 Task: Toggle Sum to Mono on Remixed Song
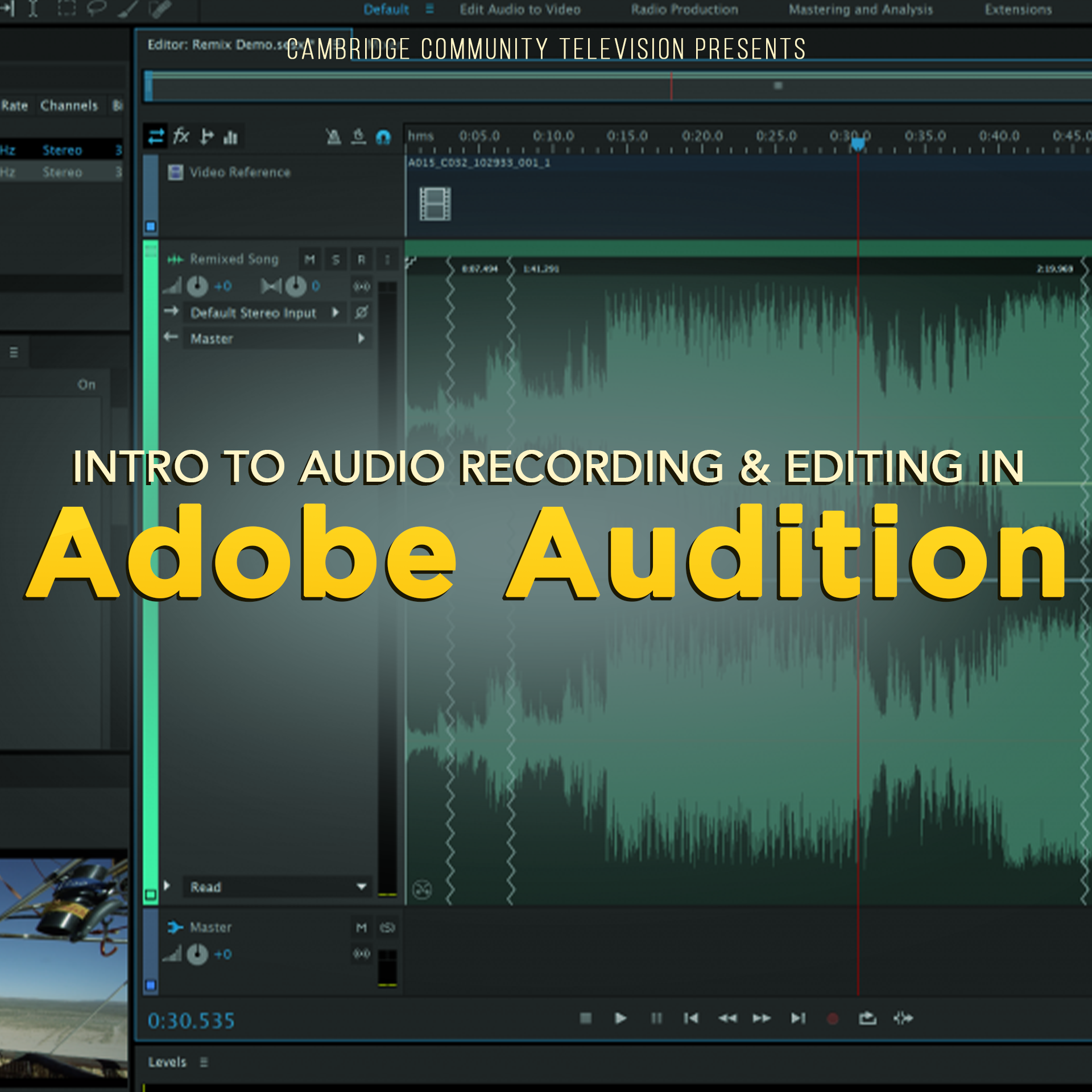[x=362, y=286]
